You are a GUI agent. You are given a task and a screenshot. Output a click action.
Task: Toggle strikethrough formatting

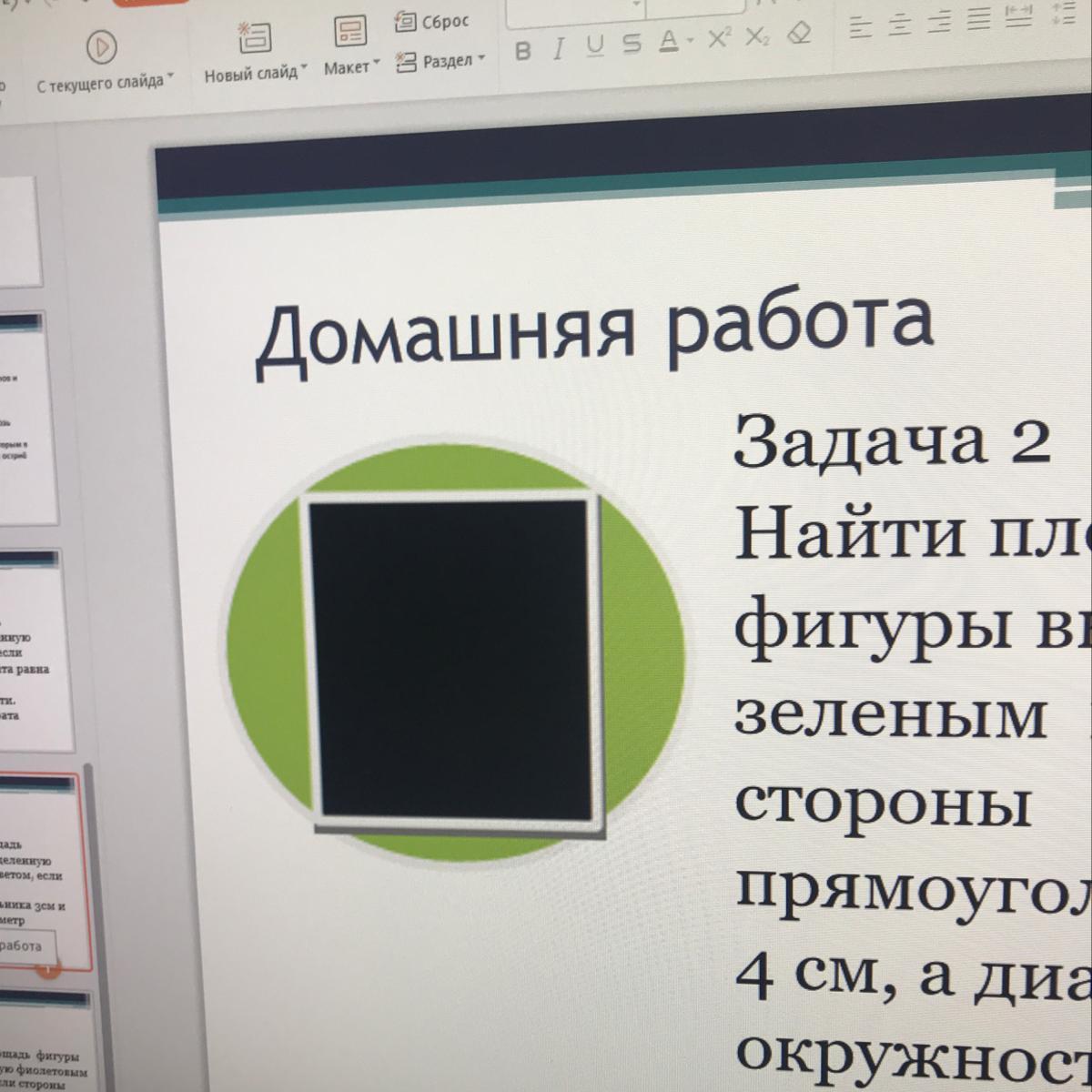pyautogui.click(x=632, y=43)
